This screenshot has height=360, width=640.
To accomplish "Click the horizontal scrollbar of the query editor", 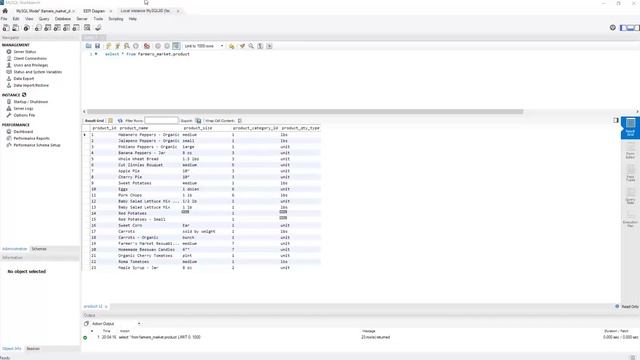I will pos(305,111).
